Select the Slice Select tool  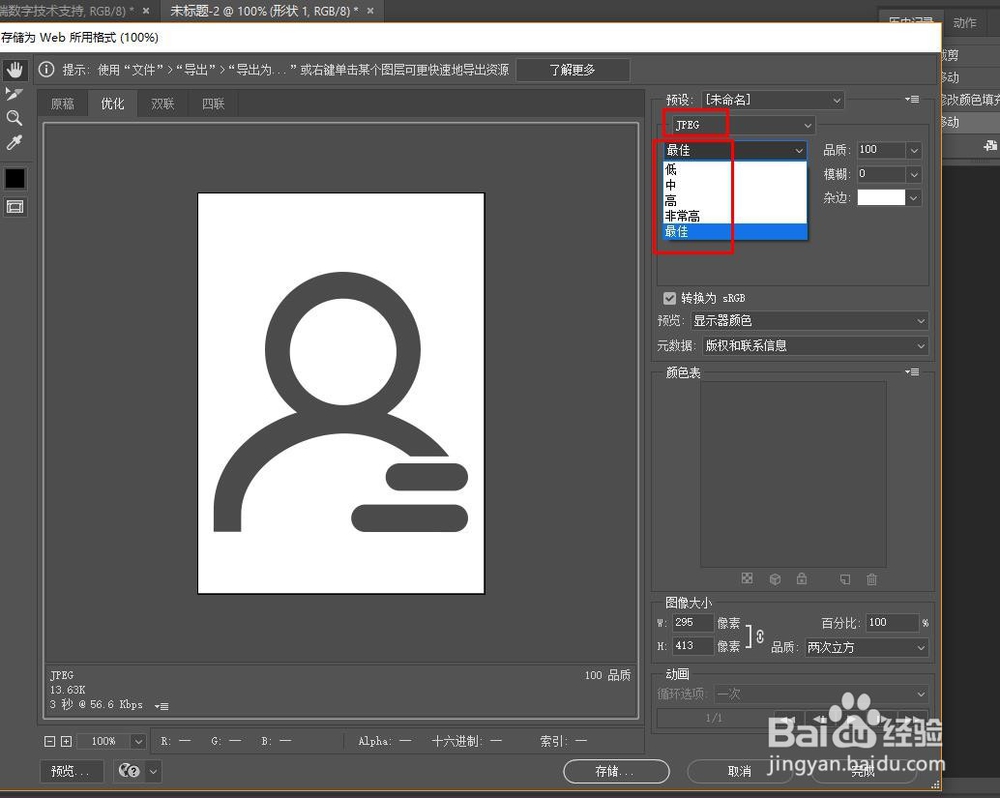tap(14, 94)
